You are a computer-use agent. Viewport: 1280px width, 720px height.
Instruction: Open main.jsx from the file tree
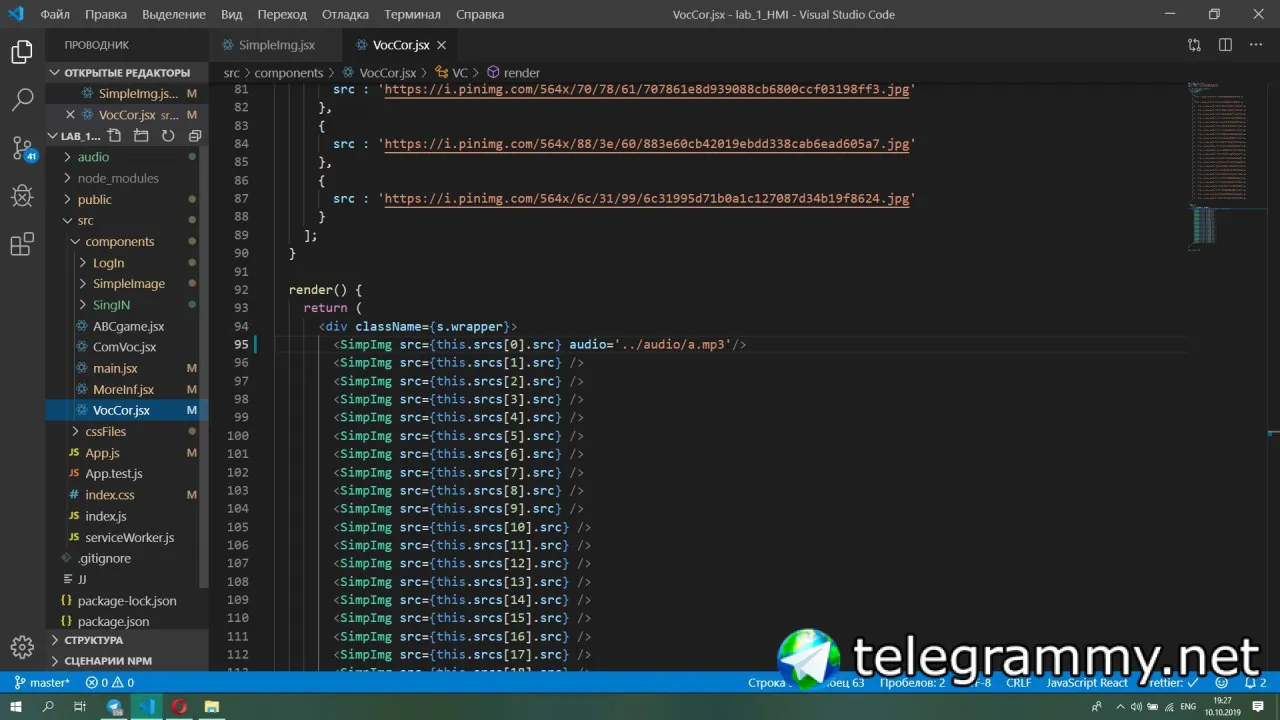coord(115,368)
